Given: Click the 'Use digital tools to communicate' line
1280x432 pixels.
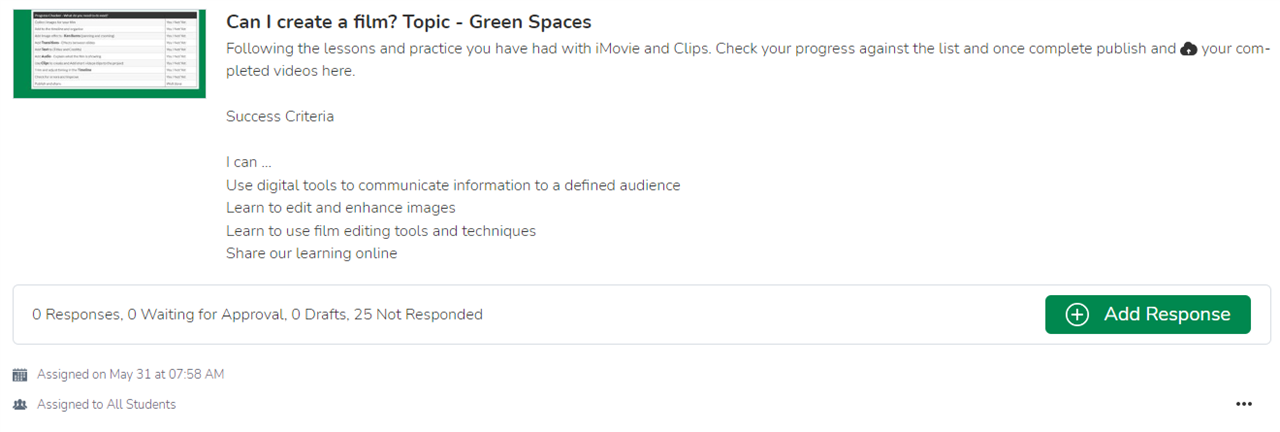Looking at the screenshot, I should coord(453,186).
